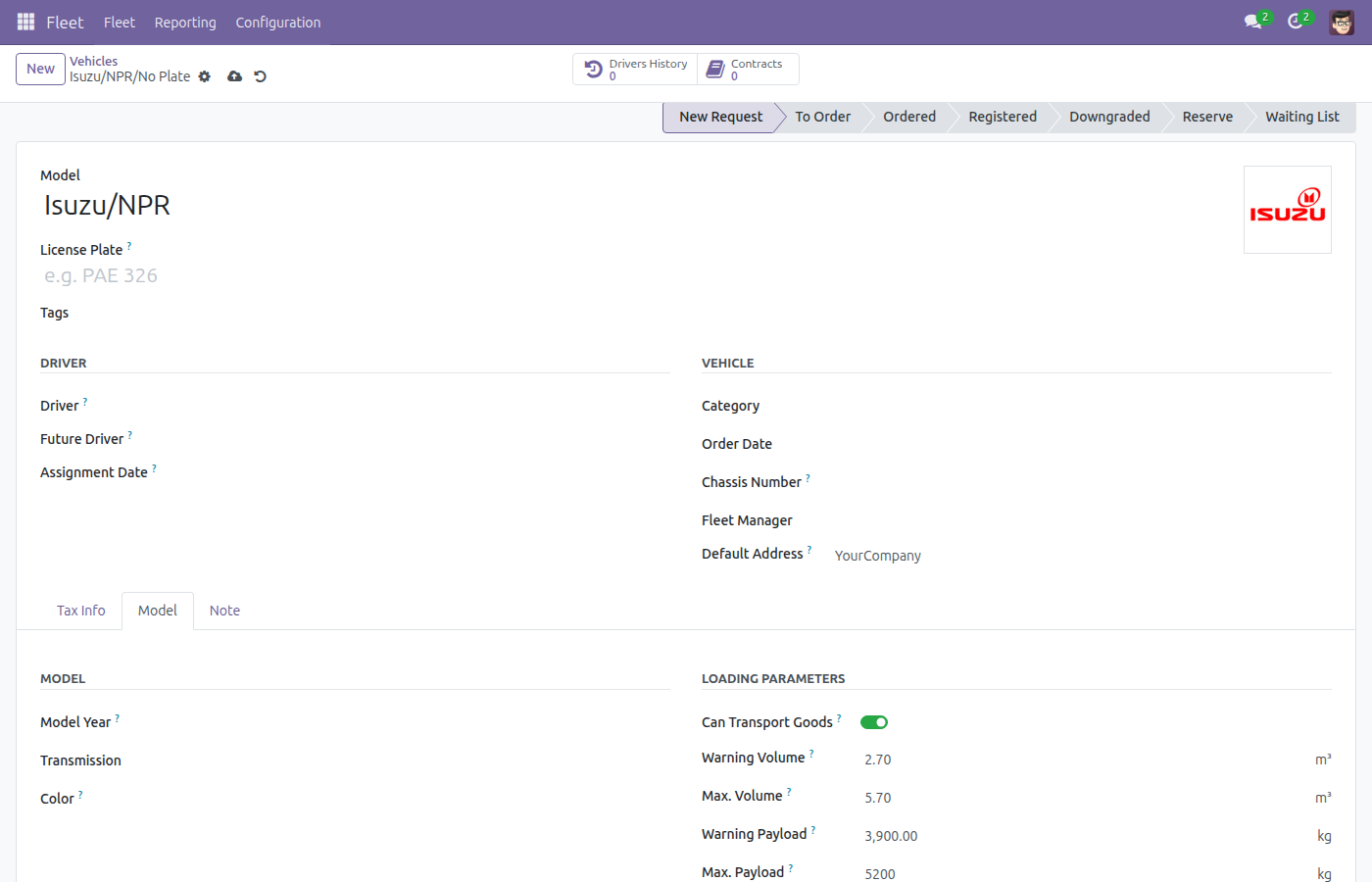The height and width of the screenshot is (882, 1372).
Task: Show help tooltip for Default Address
Action: click(809, 549)
